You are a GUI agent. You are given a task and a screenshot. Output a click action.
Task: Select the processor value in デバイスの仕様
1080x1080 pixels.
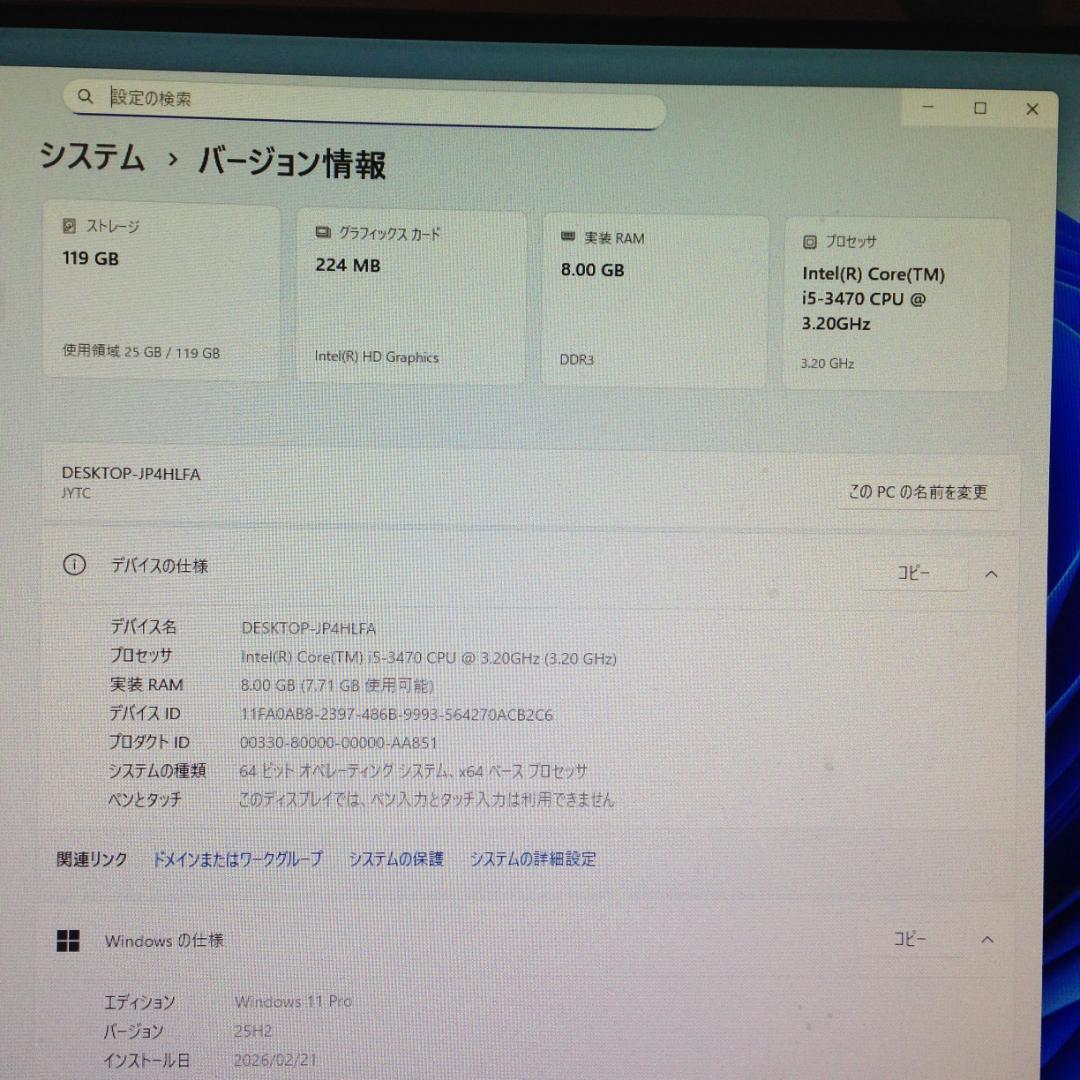click(x=428, y=658)
